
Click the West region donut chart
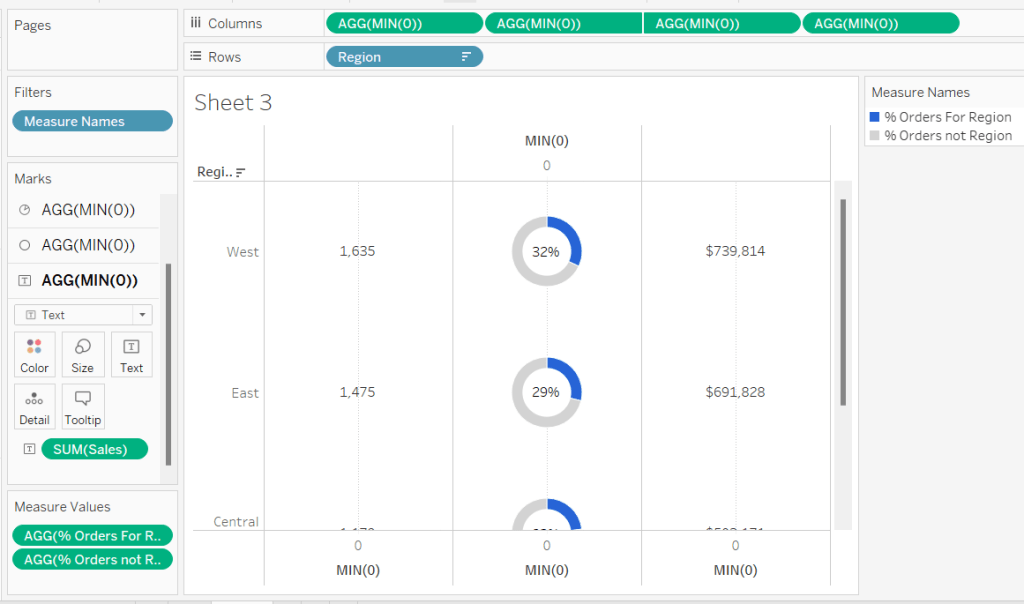(x=547, y=252)
